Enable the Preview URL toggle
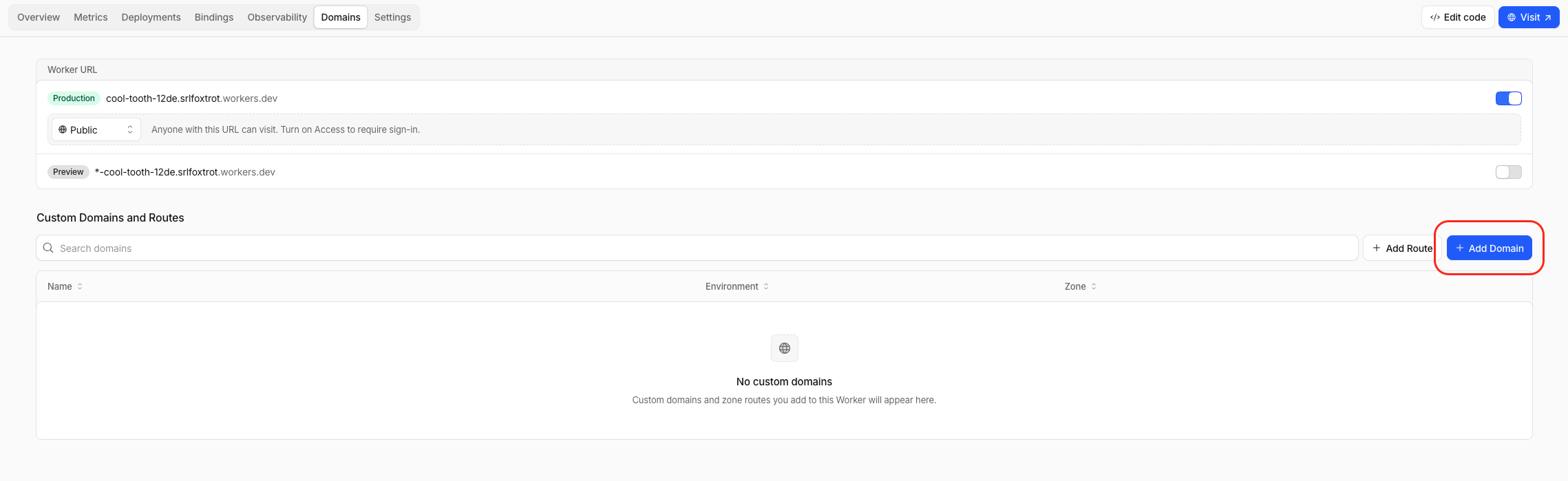Viewport: 1568px width, 481px height. click(1509, 172)
